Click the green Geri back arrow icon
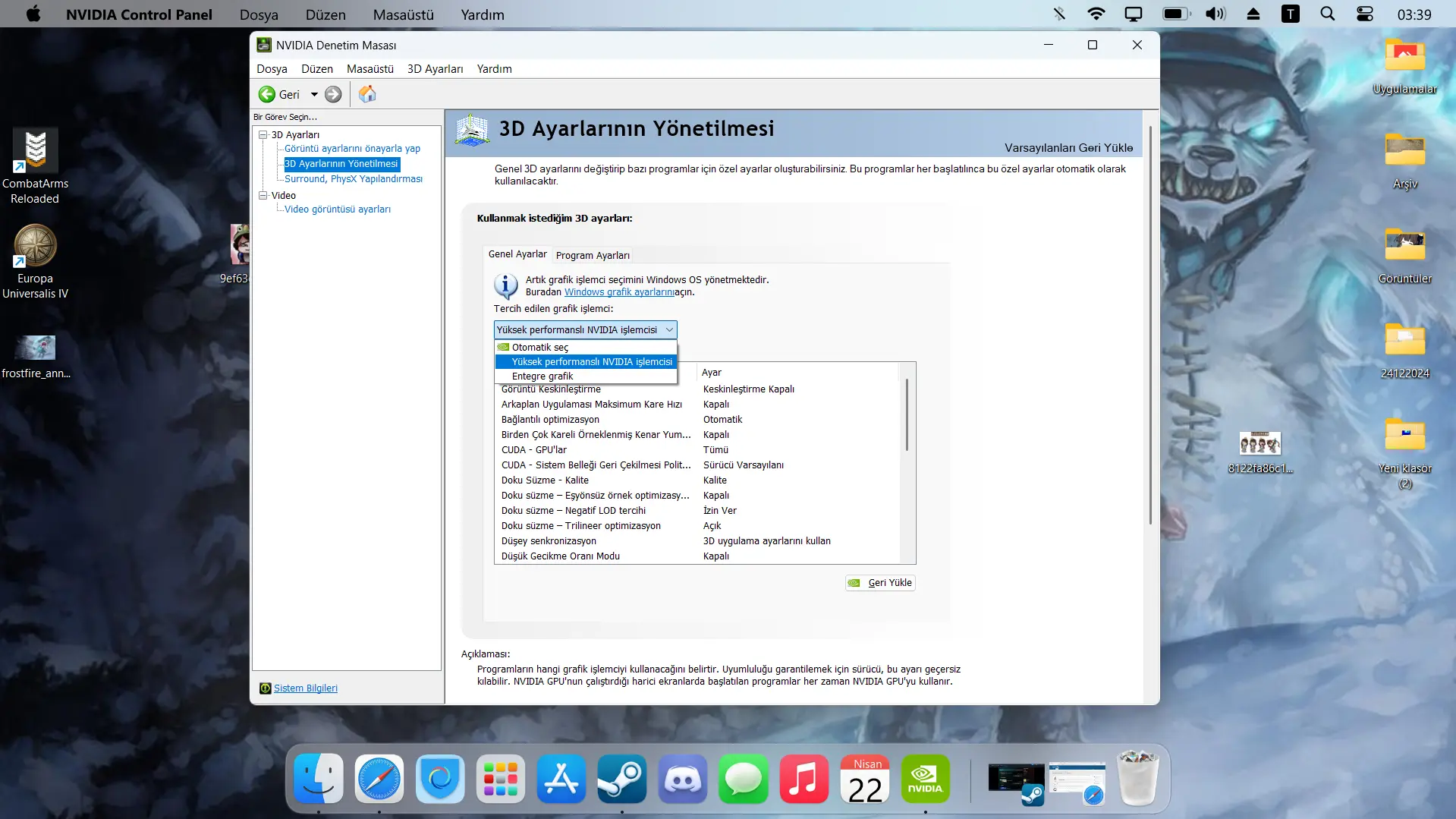The image size is (1456, 819). click(266, 94)
